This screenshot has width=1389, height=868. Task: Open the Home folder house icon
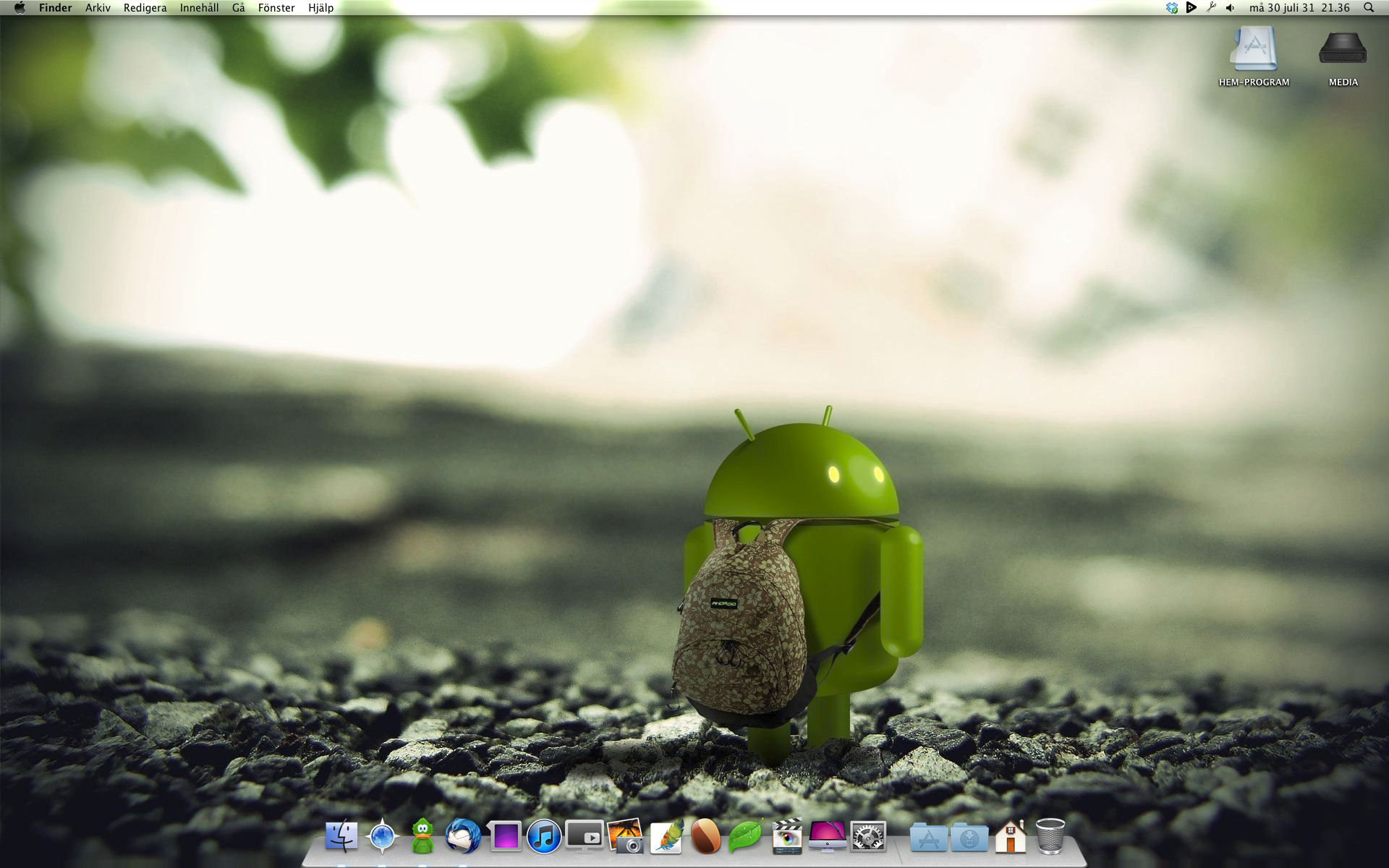[1011, 836]
